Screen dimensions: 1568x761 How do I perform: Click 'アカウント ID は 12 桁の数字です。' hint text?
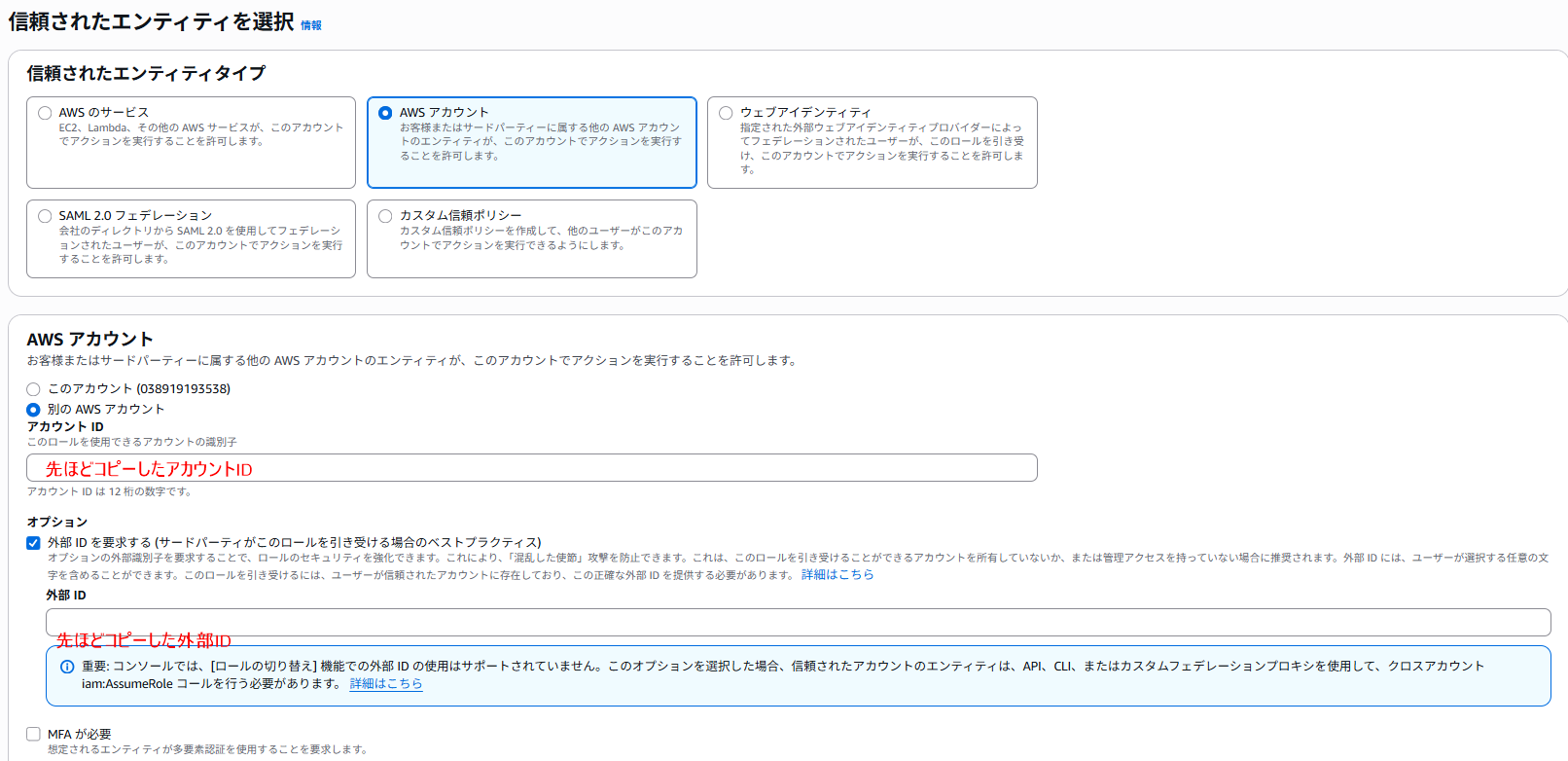(110, 491)
